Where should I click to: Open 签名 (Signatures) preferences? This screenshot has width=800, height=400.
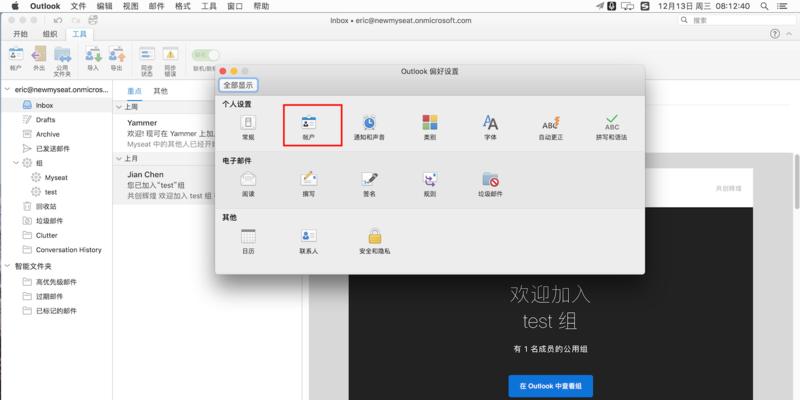pyautogui.click(x=369, y=184)
